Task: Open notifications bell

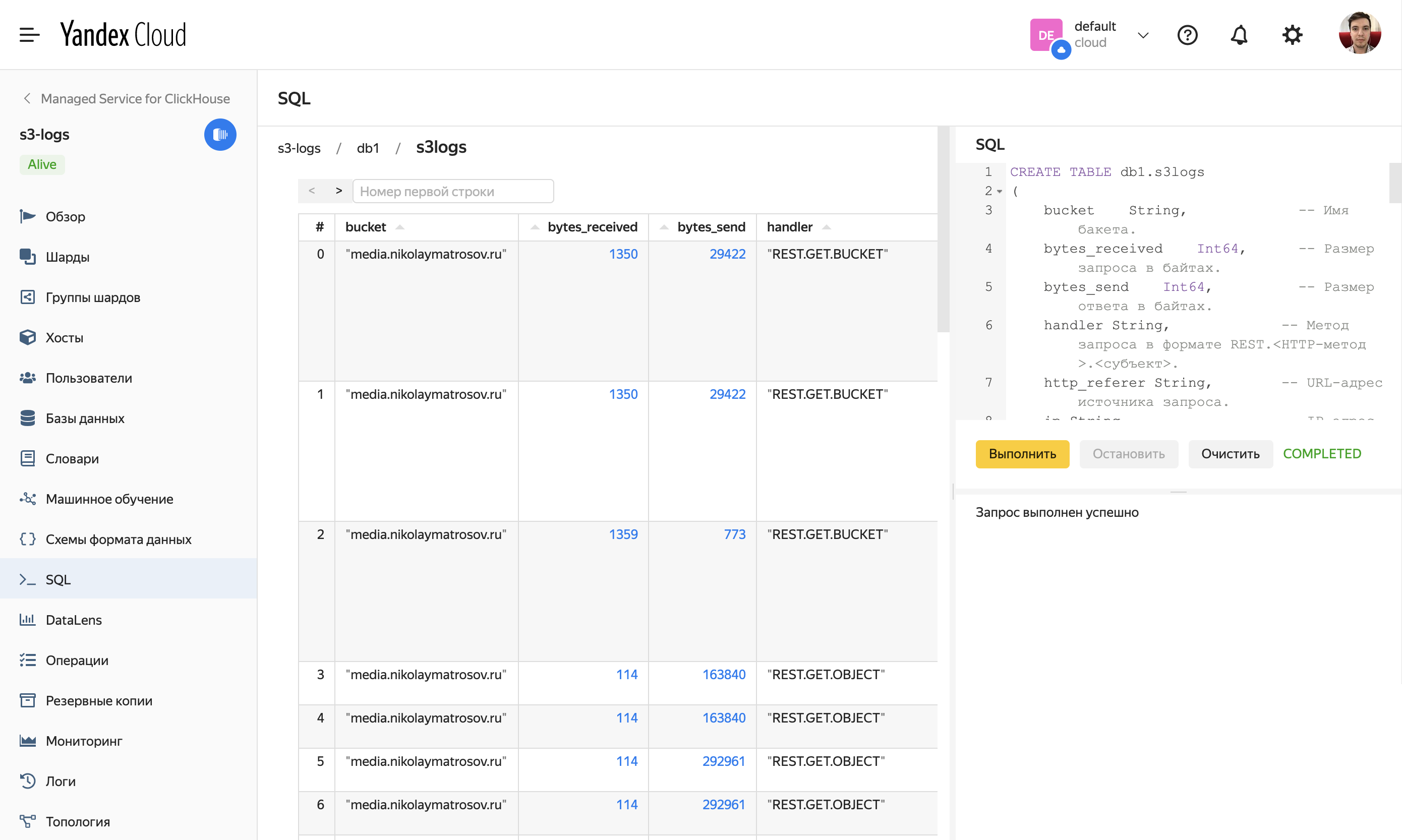Action: (x=1239, y=35)
